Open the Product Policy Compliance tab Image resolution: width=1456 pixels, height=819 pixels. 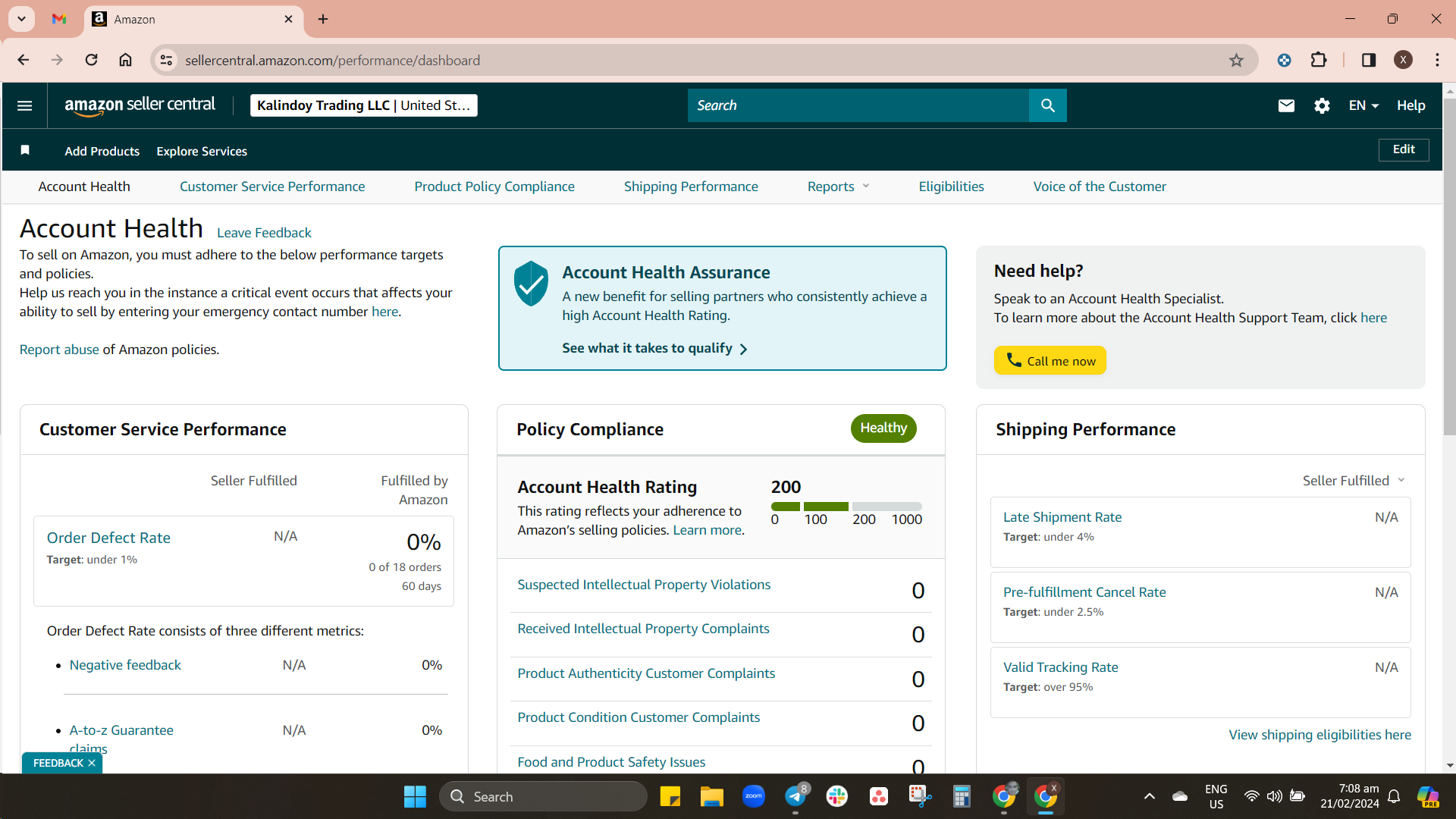(x=494, y=187)
